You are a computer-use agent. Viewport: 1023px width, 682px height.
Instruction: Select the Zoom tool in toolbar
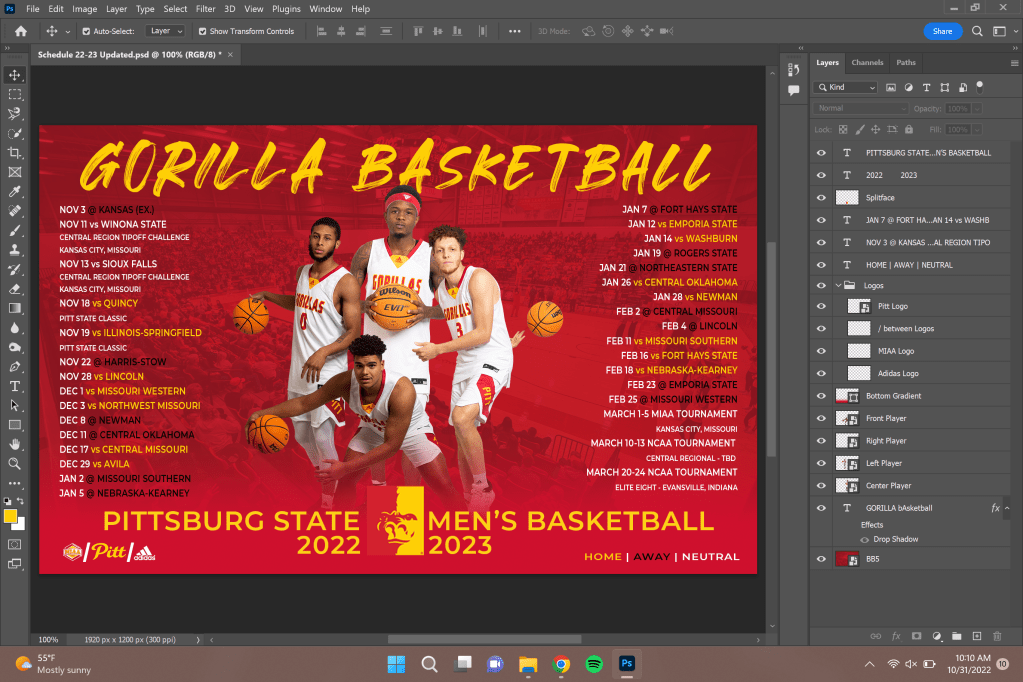15,464
